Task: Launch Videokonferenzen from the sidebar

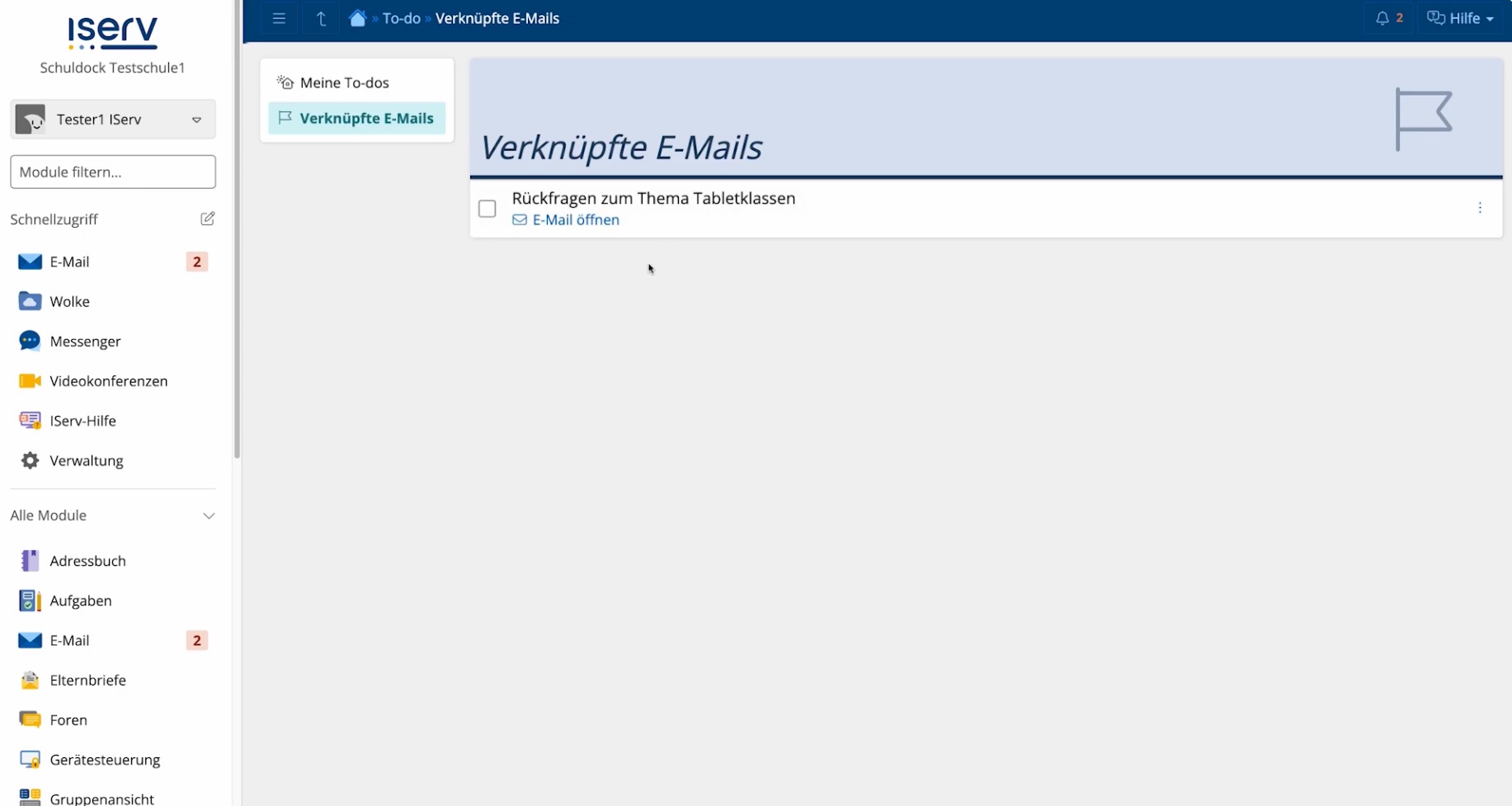Action: (109, 380)
